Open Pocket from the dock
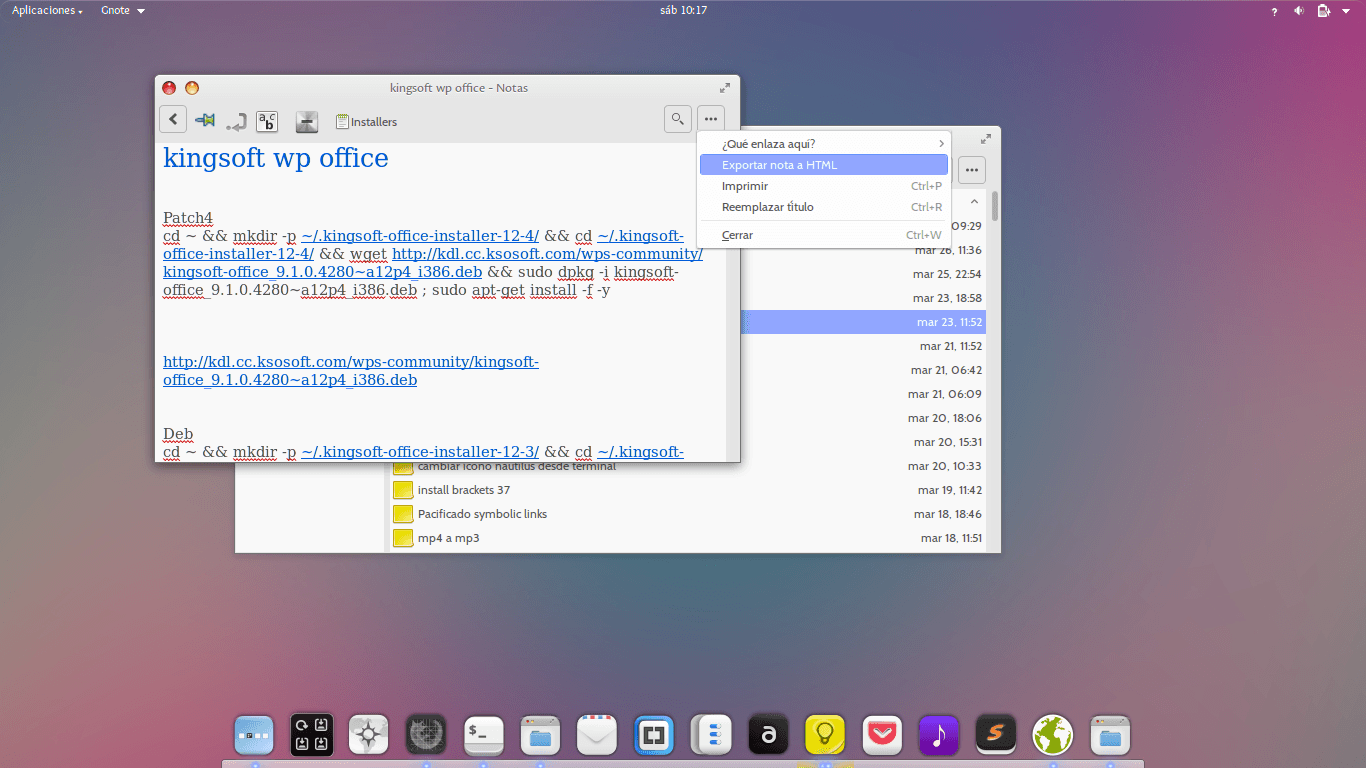Viewport: 1366px width, 768px height. click(x=882, y=735)
